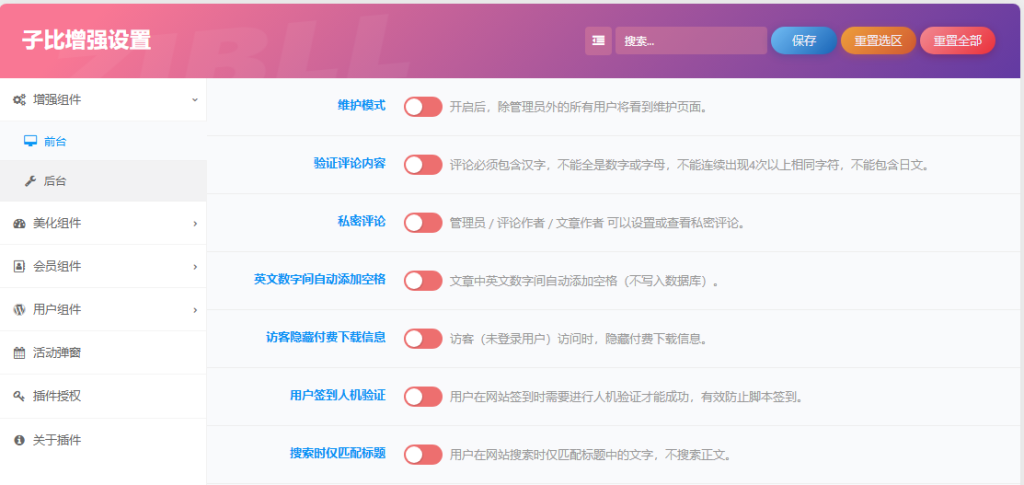Click description starting with 开启后，除管理员外

point(579,107)
